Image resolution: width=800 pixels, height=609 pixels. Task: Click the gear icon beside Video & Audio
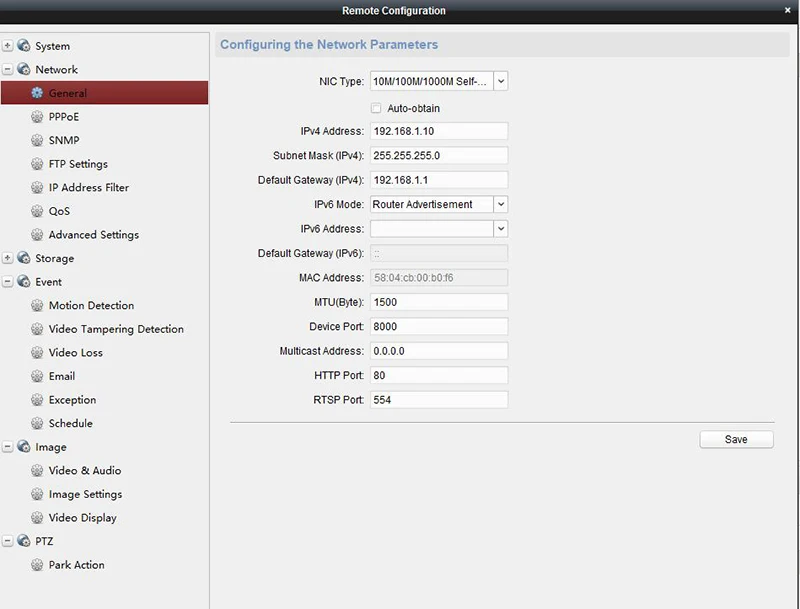tap(37, 471)
